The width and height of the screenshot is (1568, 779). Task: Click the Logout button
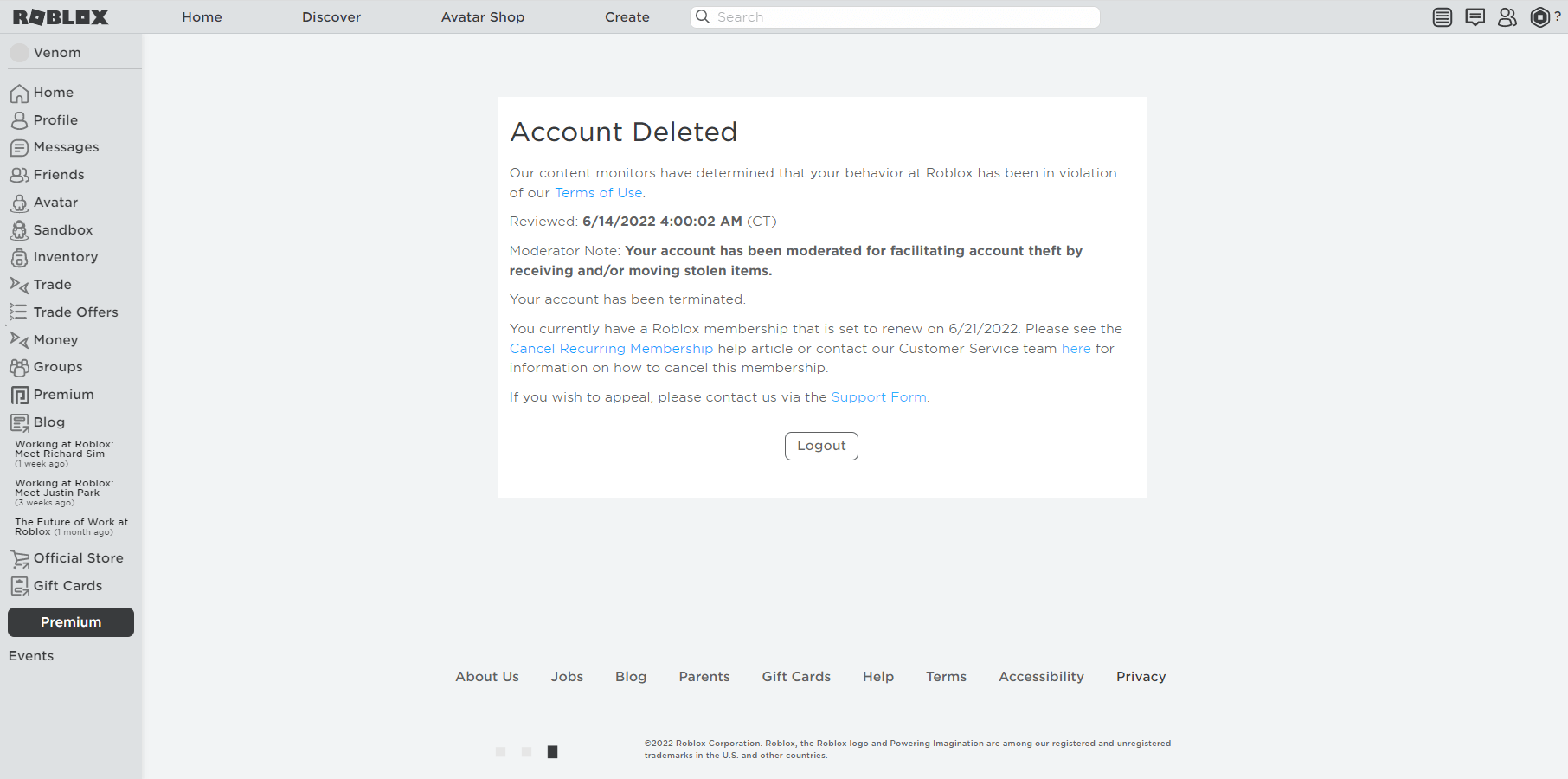point(821,446)
